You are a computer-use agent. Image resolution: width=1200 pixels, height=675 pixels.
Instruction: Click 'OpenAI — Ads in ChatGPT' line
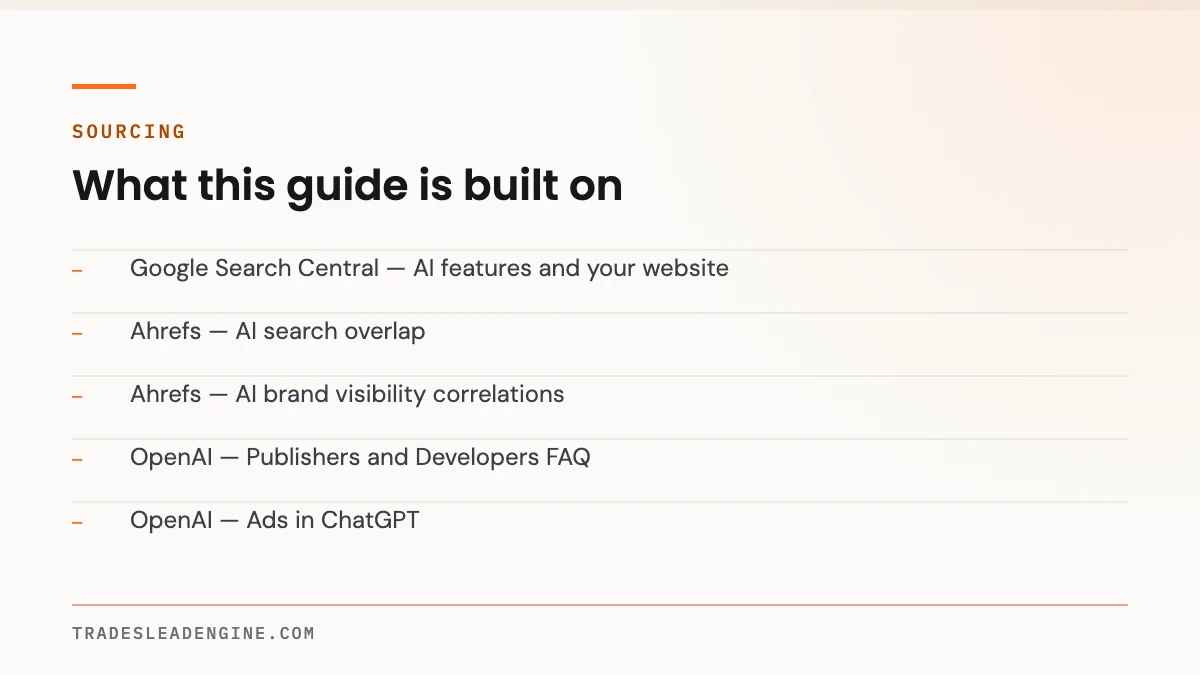click(274, 520)
